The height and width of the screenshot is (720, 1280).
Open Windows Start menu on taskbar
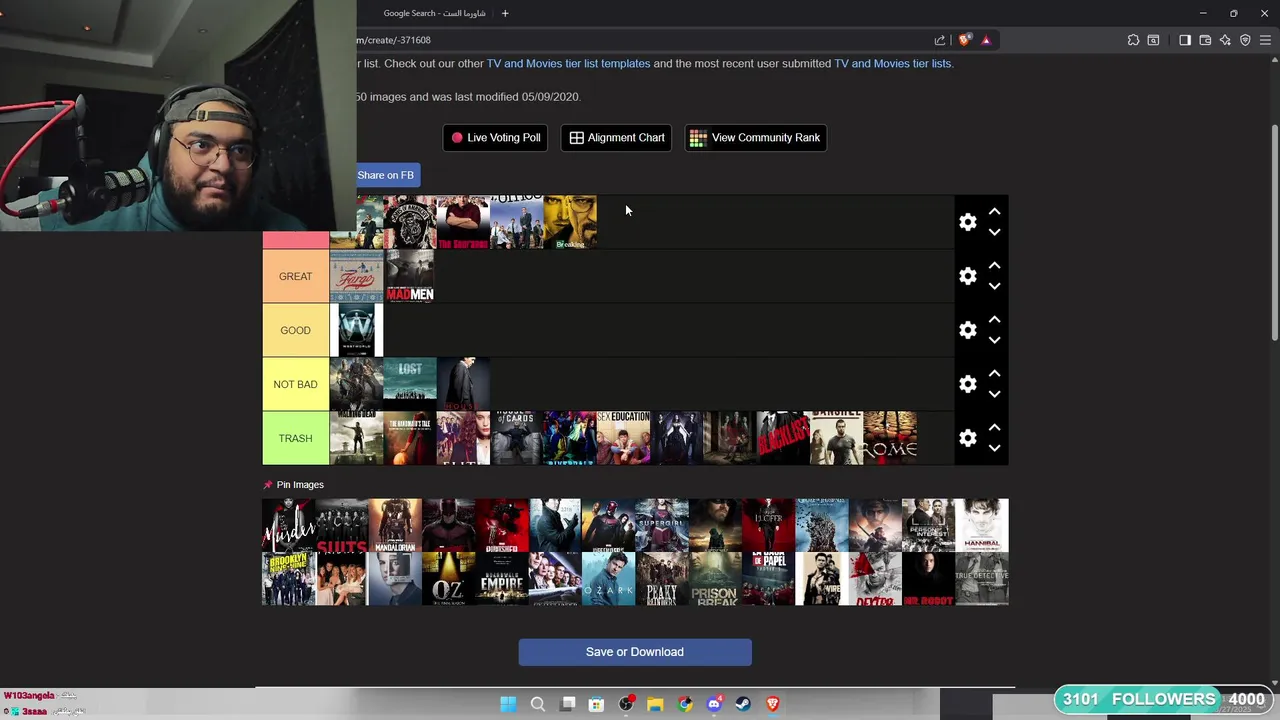click(508, 704)
